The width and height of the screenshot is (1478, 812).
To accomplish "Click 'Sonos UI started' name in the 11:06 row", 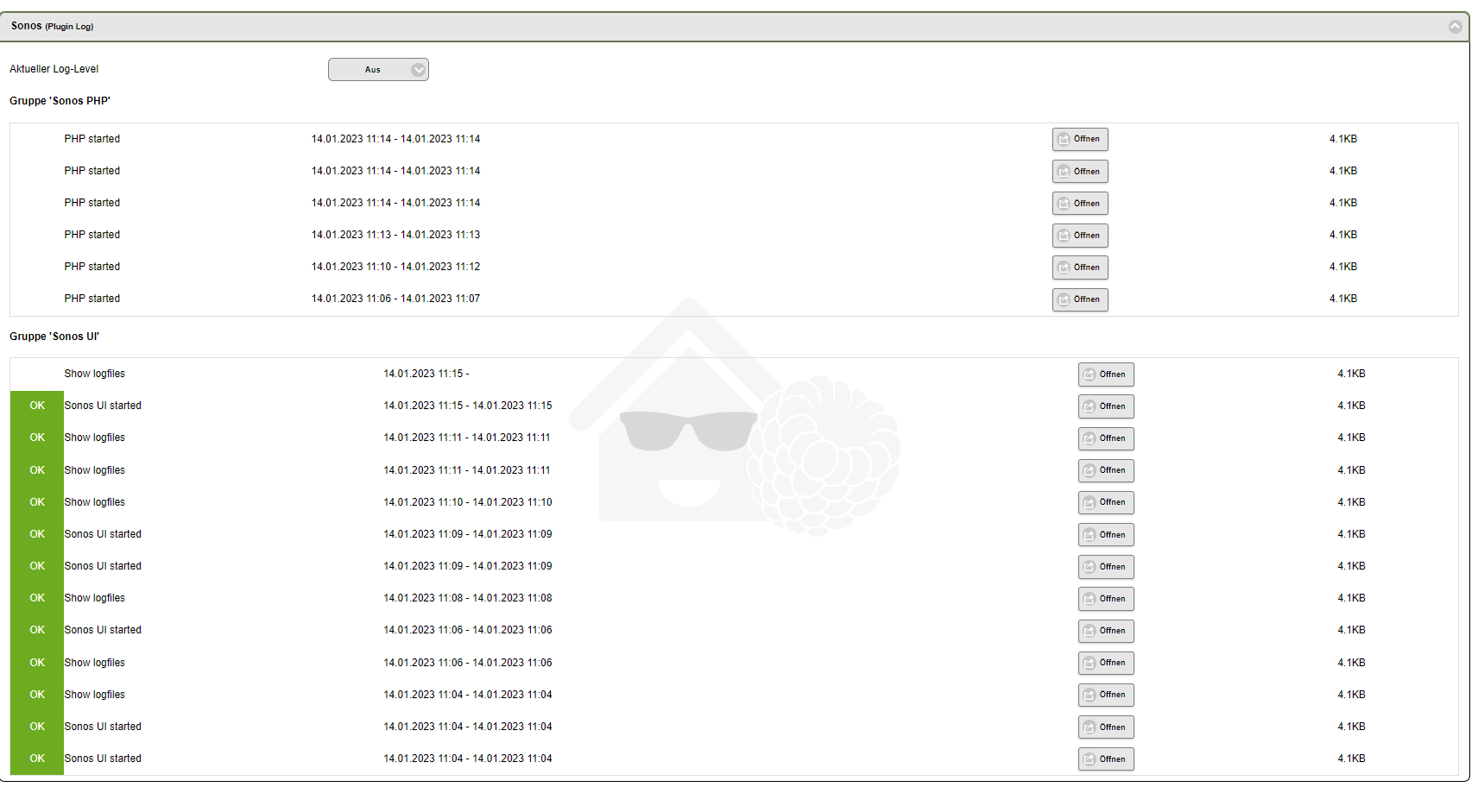I will click(x=103, y=630).
